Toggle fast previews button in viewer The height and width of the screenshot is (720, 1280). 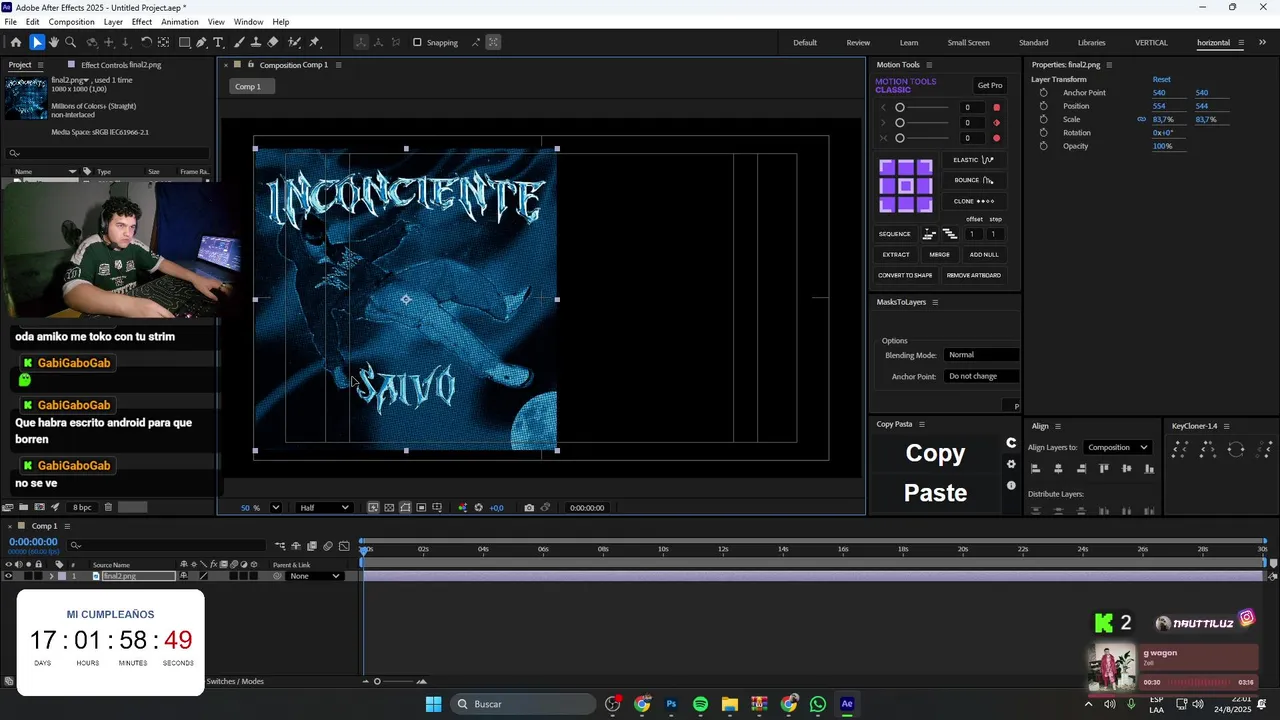pos(373,508)
